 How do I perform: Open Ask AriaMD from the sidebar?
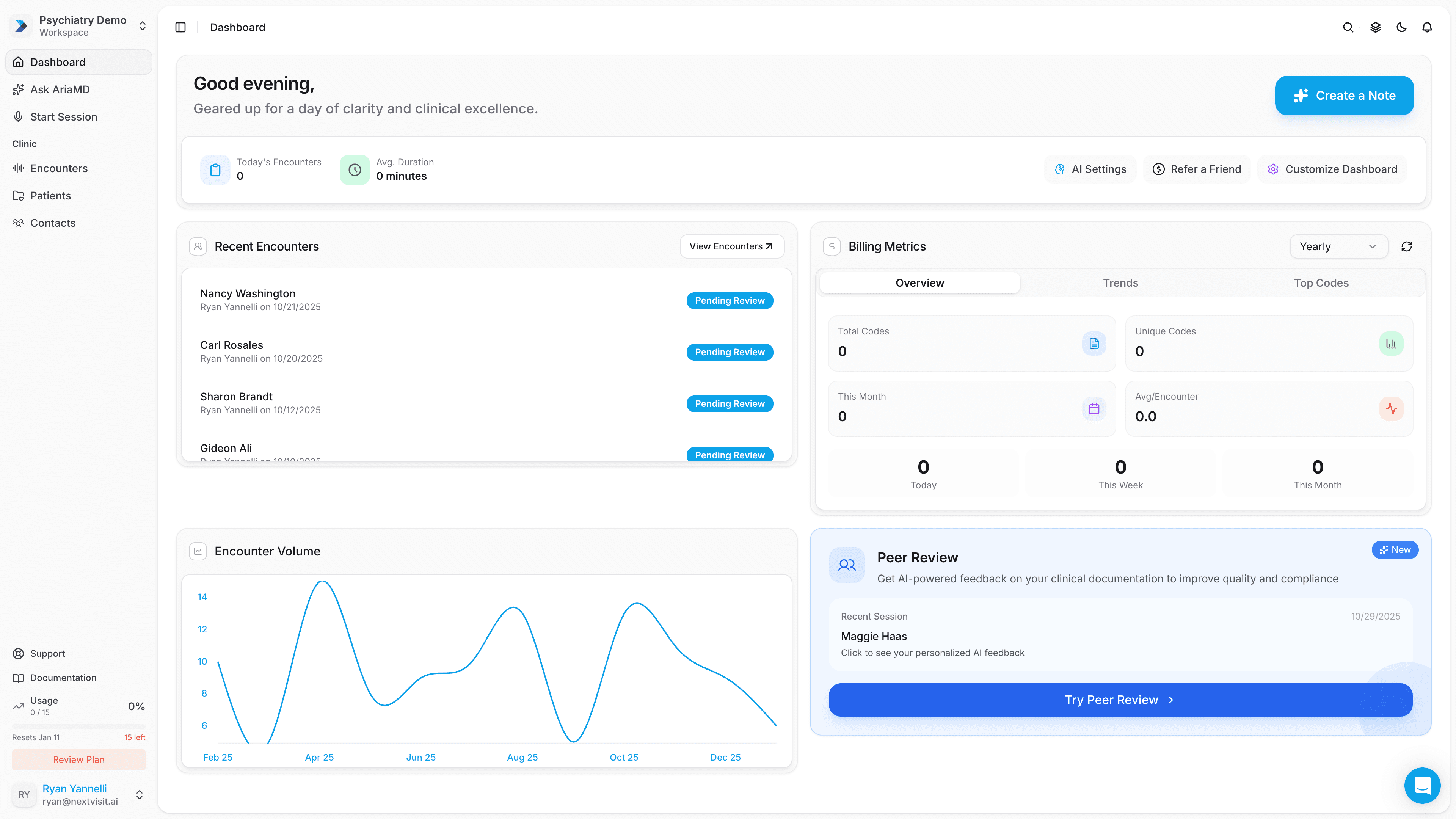coord(60,89)
